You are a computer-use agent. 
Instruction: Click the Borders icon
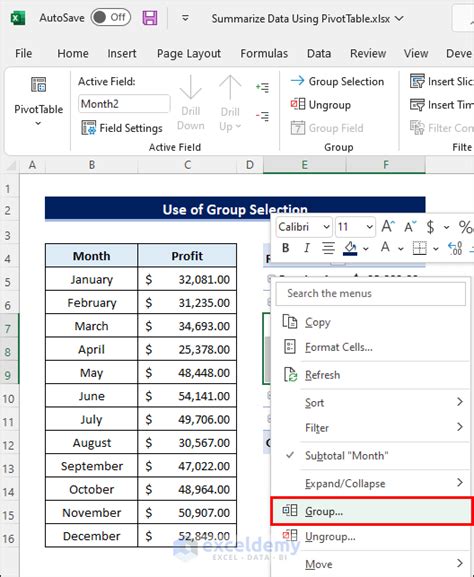(420, 248)
